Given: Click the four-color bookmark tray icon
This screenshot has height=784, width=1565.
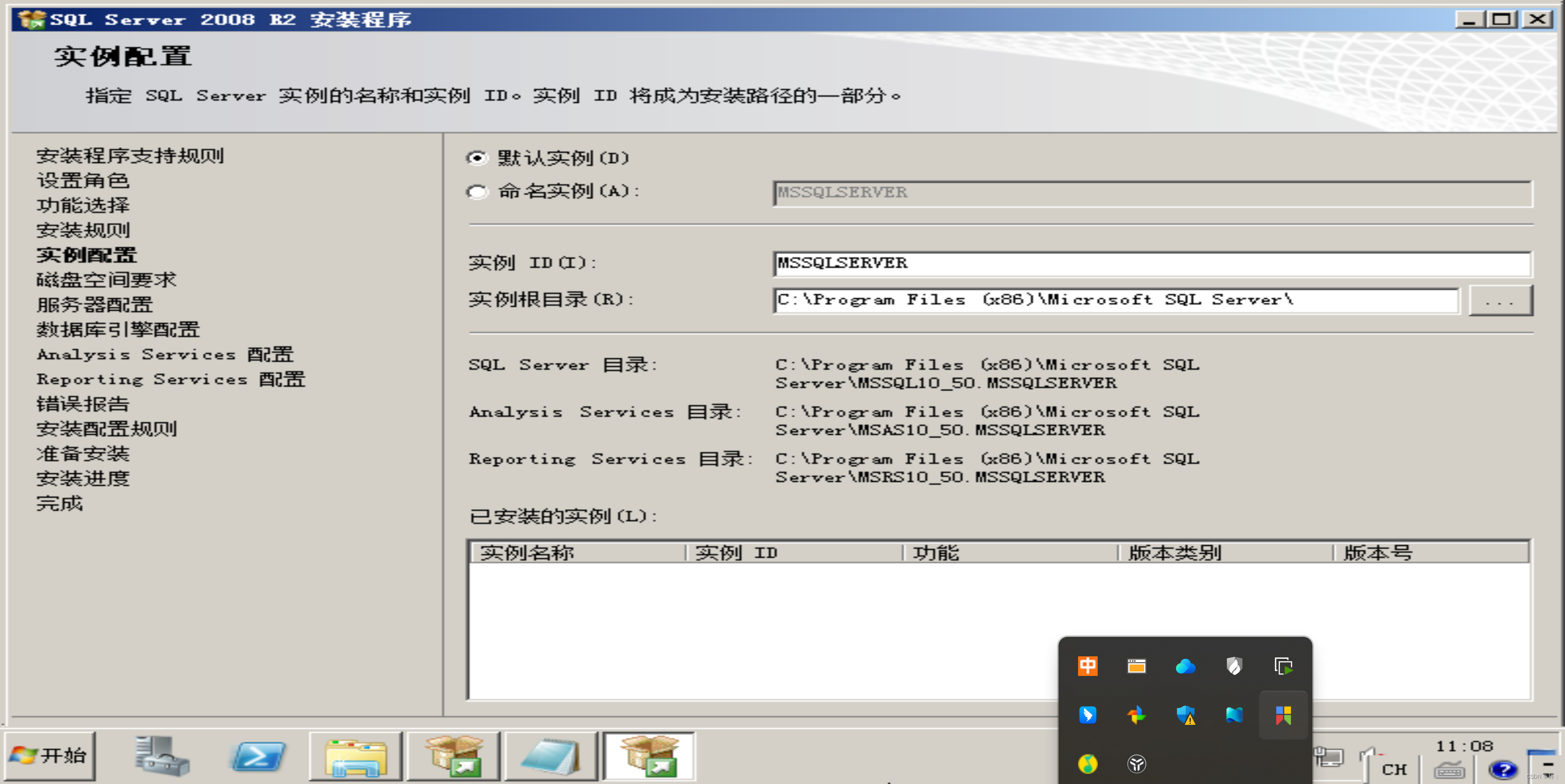Looking at the screenshot, I should (x=1283, y=715).
